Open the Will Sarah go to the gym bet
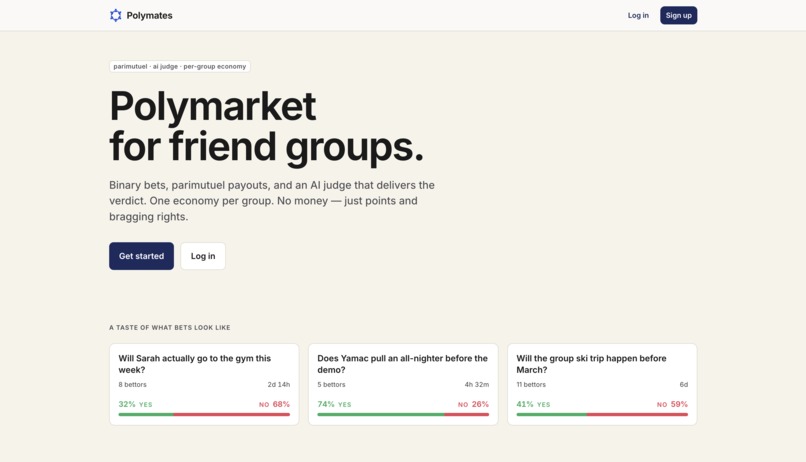 (x=204, y=384)
